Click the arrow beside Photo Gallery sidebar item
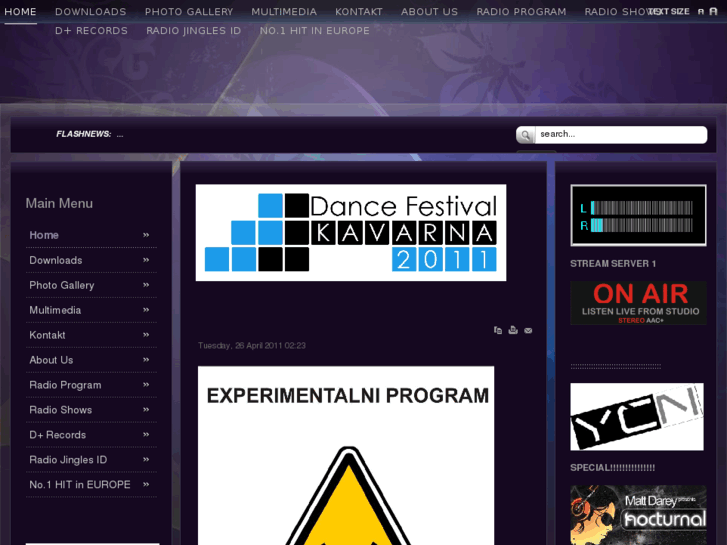Image resolution: width=727 pixels, height=545 pixels. click(x=146, y=285)
